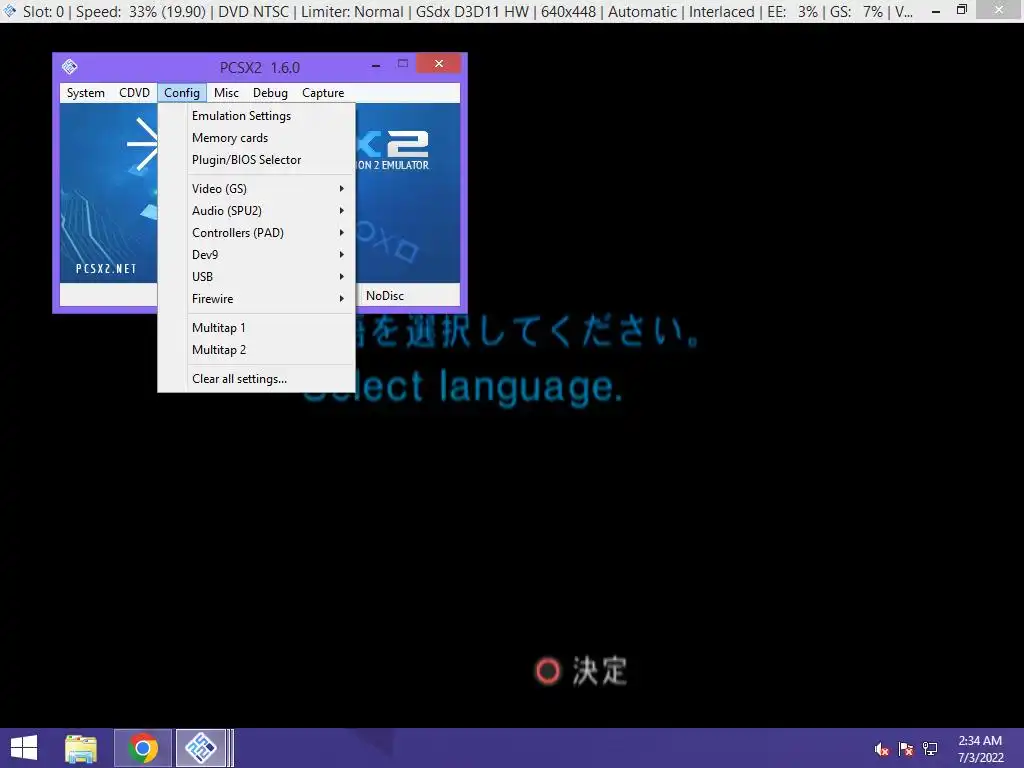Open the Misc menu
This screenshot has height=768, width=1024.
point(226,93)
